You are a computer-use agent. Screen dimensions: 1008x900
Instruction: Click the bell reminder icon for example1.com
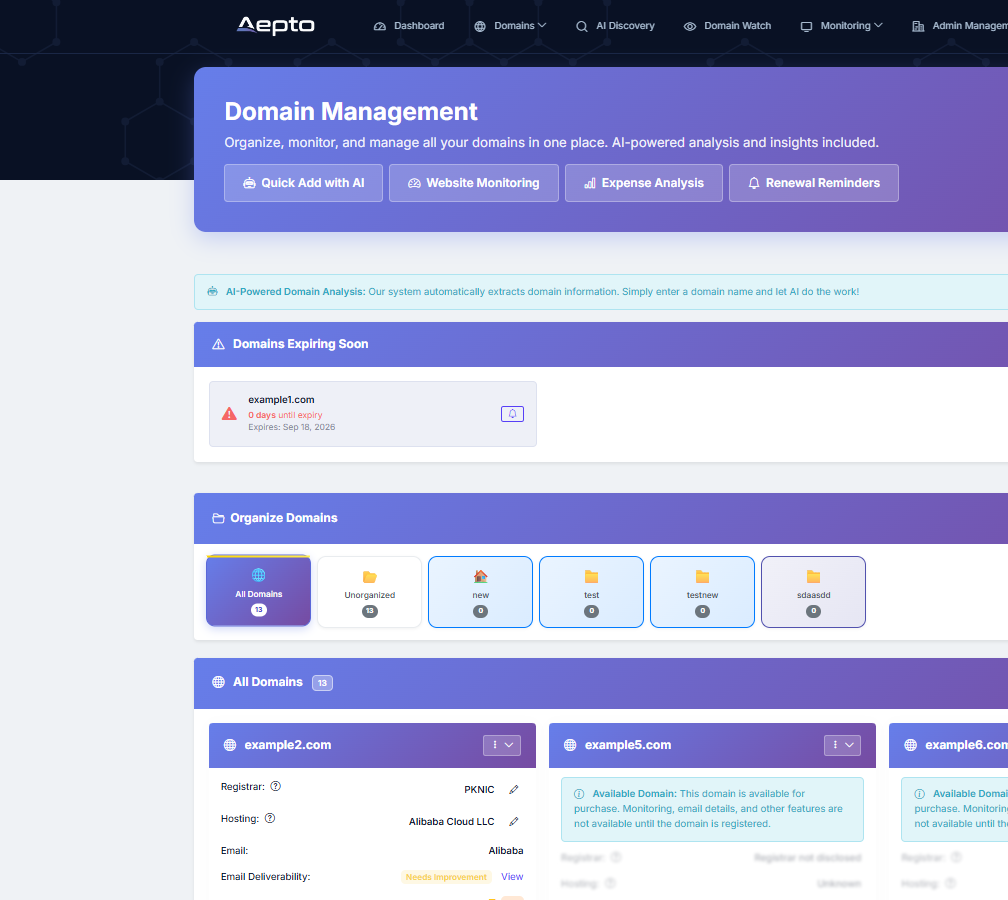(x=512, y=414)
